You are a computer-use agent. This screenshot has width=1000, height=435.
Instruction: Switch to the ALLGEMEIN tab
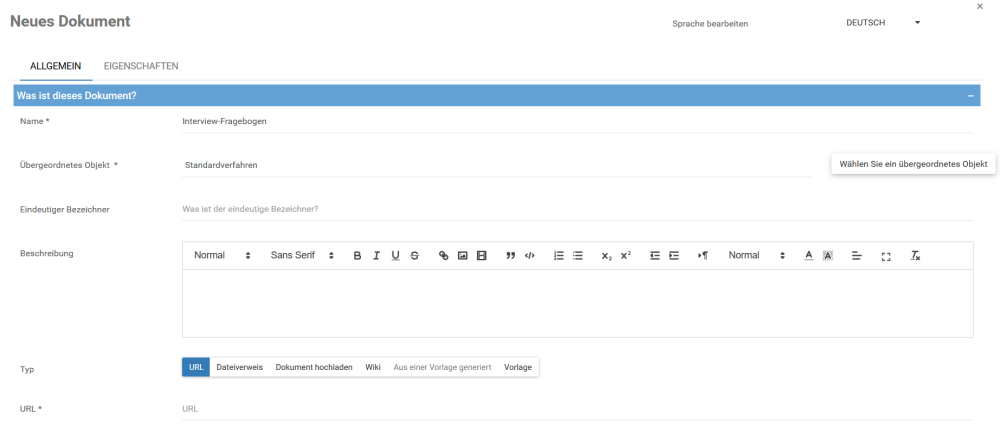click(x=55, y=66)
